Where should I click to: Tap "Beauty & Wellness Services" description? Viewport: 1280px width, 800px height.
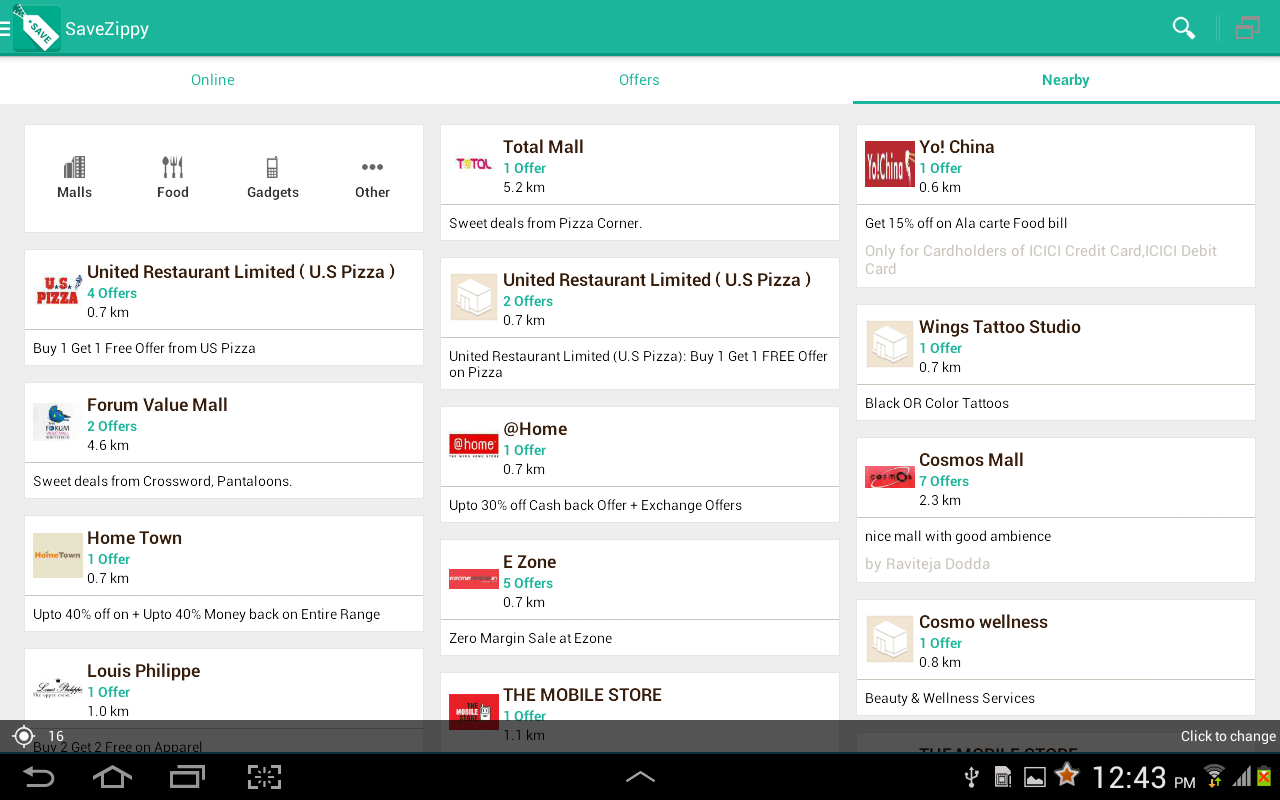click(x=950, y=698)
